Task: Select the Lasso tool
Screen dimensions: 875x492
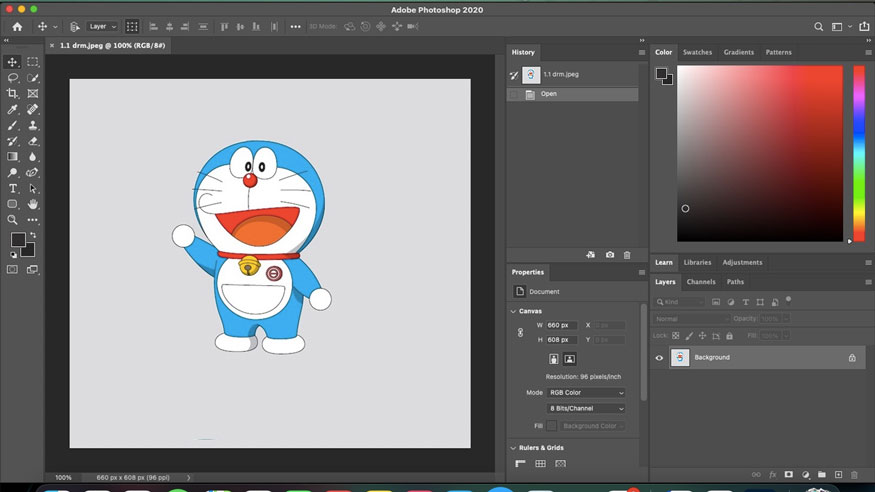Action: [13, 77]
